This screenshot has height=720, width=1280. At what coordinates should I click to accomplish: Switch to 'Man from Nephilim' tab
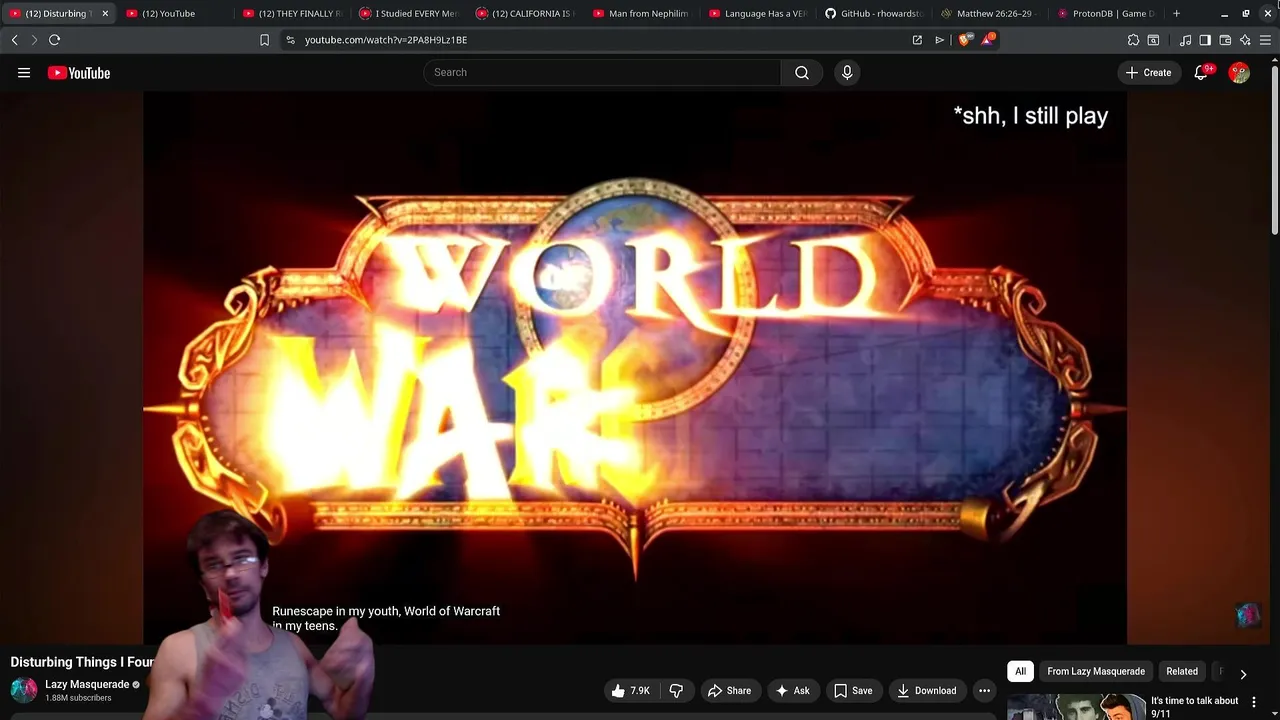(640, 14)
